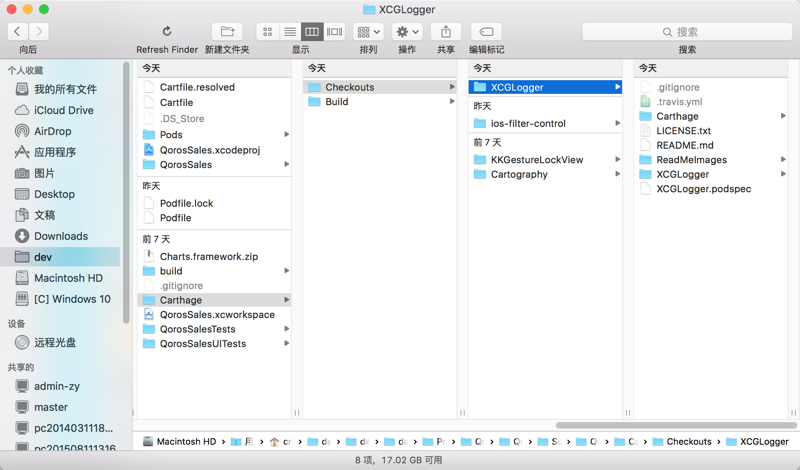Image resolution: width=800 pixels, height=470 pixels.
Task: Expand the QorosSalesTests folder arrow
Action: coord(286,329)
